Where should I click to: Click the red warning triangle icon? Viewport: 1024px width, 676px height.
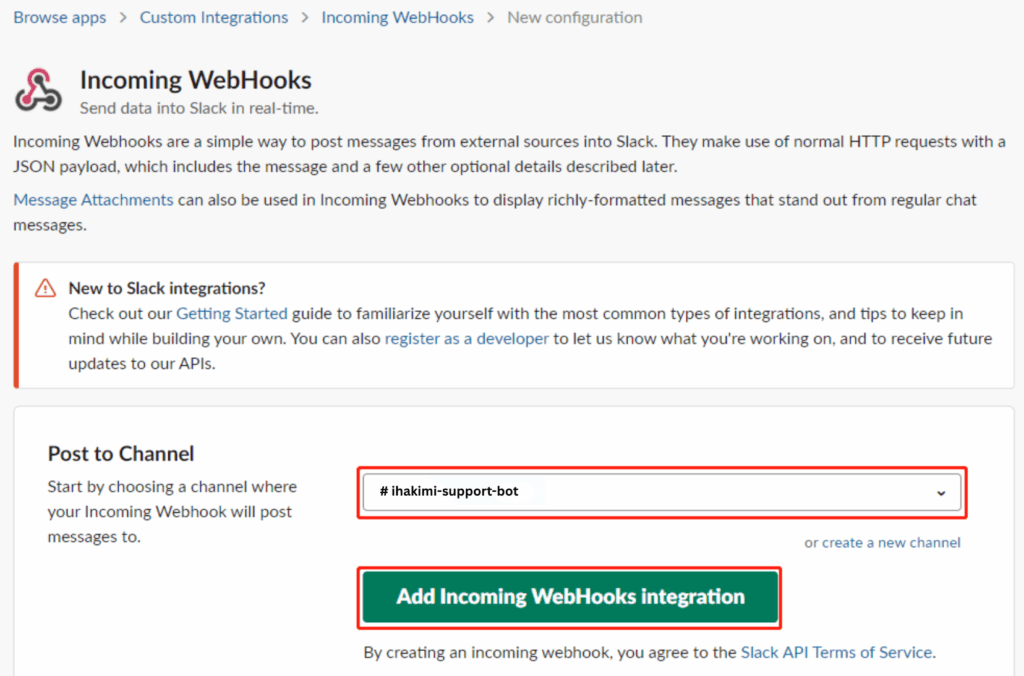click(45, 288)
